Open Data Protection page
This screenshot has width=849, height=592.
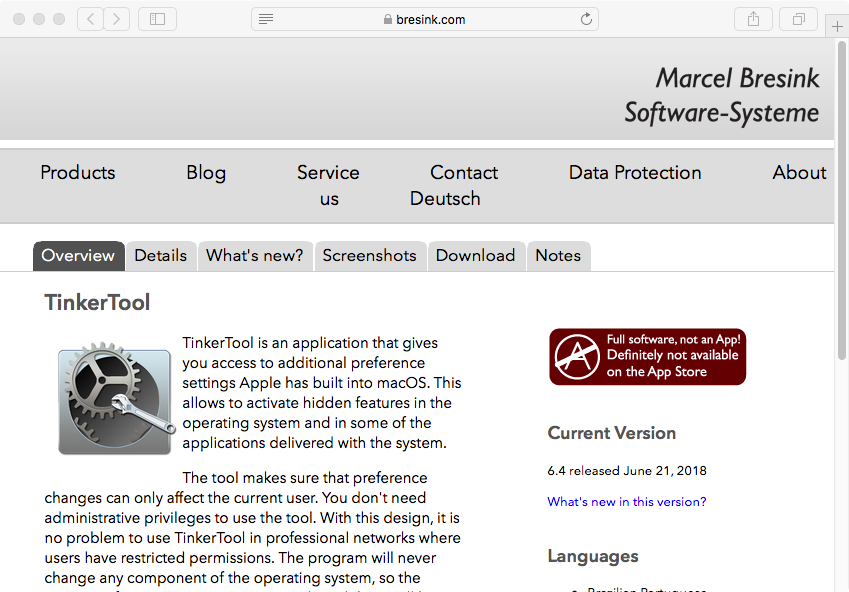tap(635, 172)
